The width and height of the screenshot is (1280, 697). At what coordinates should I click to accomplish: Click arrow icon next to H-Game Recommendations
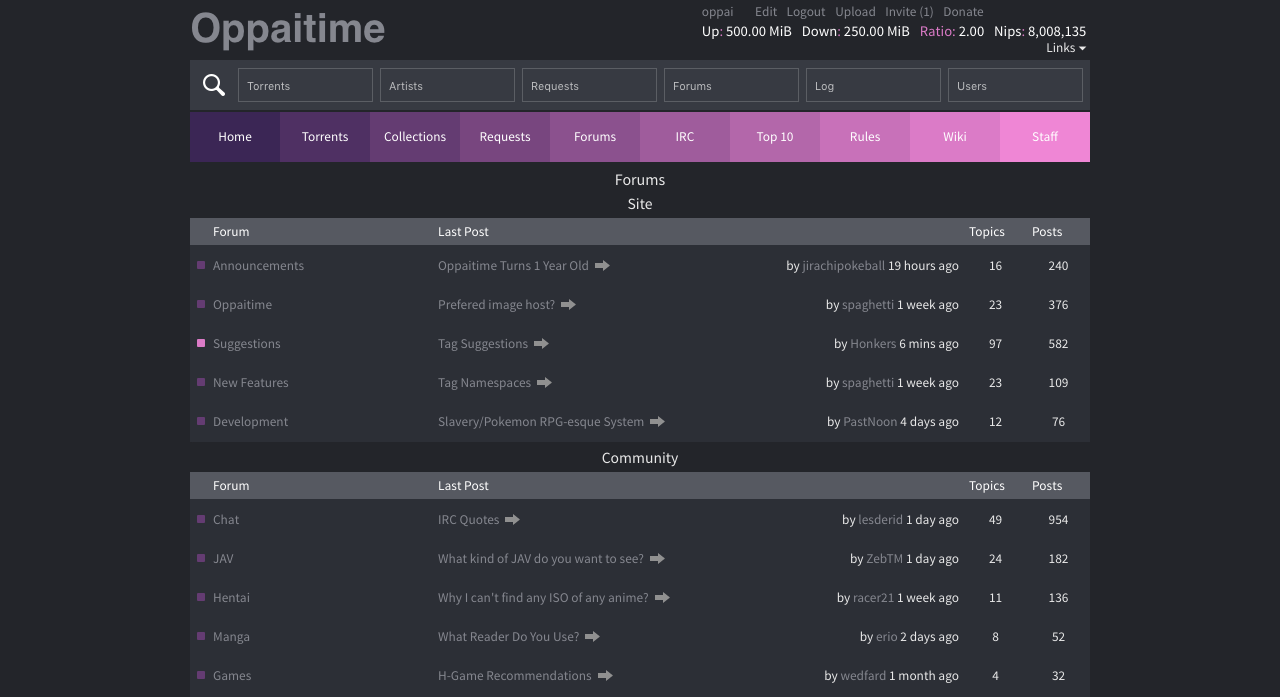point(605,676)
